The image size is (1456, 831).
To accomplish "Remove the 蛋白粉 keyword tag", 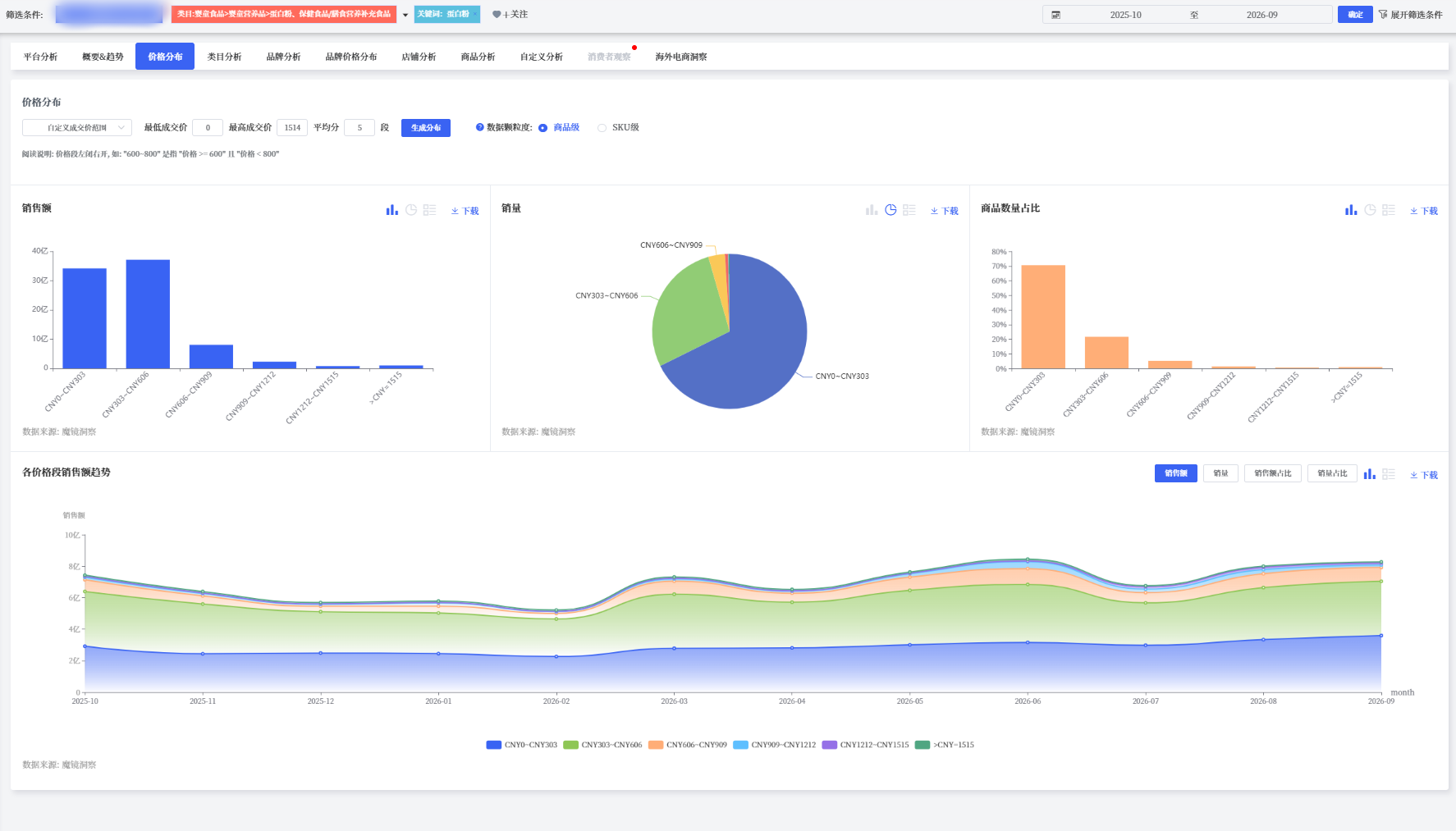I will point(474,14).
